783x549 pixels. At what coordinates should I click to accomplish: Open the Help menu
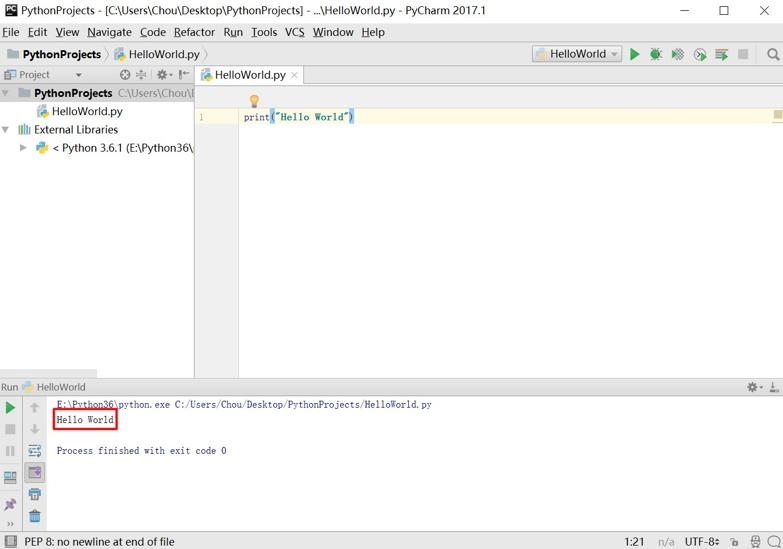[373, 32]
